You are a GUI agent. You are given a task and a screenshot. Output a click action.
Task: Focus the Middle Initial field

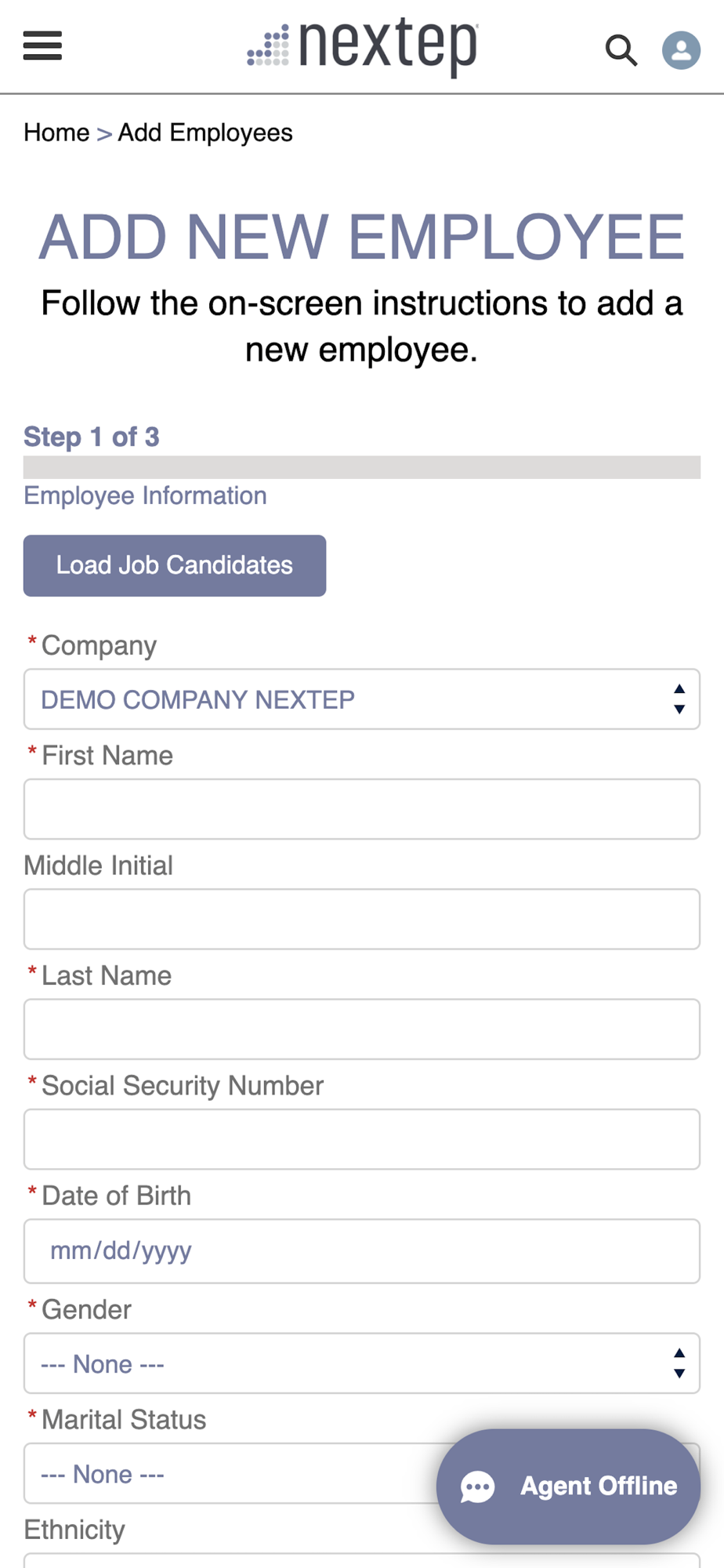point(362,919)
